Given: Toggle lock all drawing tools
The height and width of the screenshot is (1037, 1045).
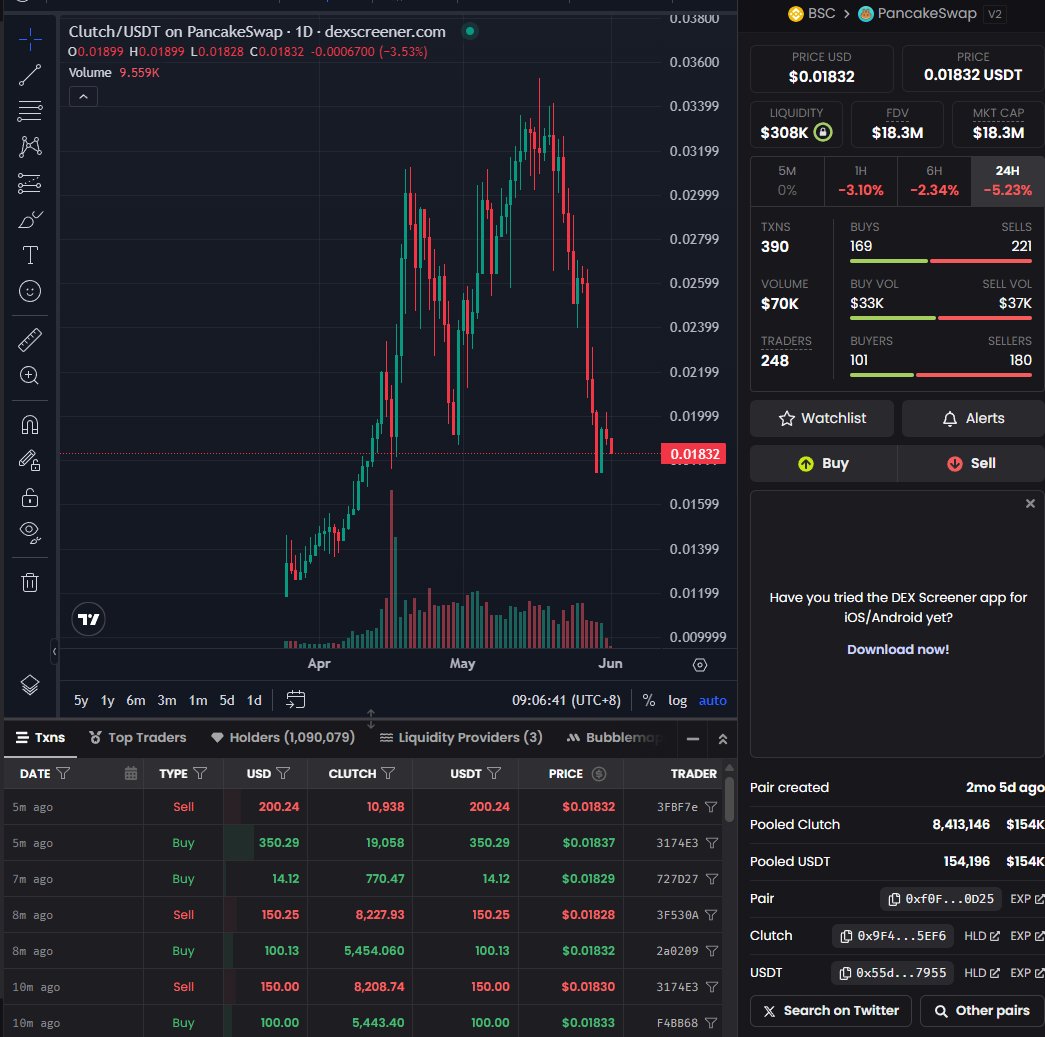Looking at the screenshot, I should tap(30, 497).
